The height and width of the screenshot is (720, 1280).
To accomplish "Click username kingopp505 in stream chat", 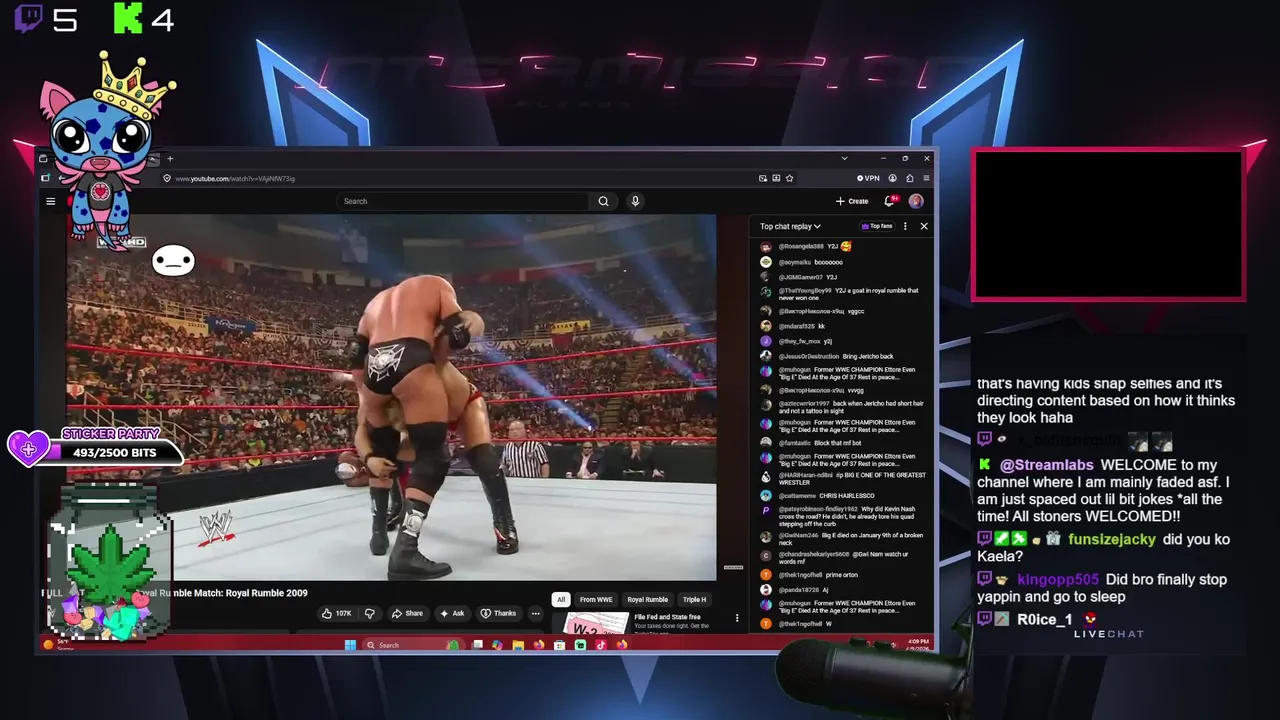I will click(1058, 579).
